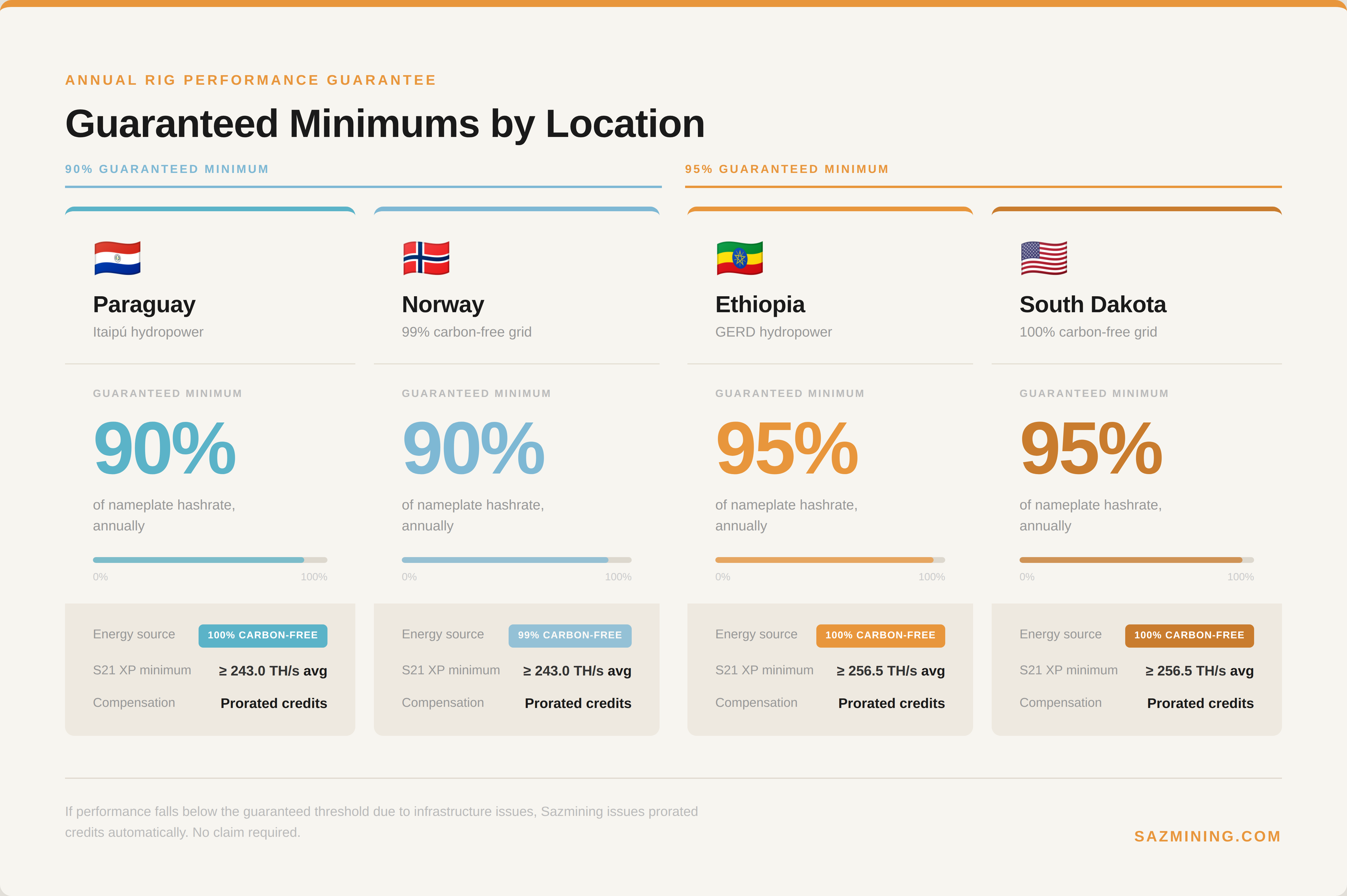The width and height of the screenshot is (1347, 896).
Task: Click Ethiopia's 100% Carbon-Free badge
Action: [x=880, y=635]
